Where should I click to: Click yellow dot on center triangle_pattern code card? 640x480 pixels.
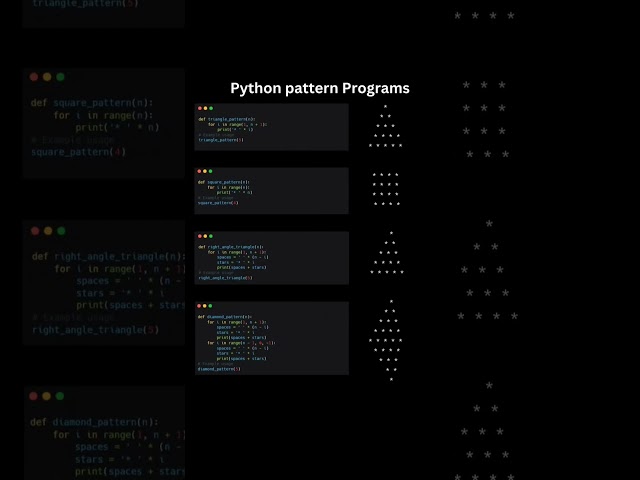tap(205, 108)
